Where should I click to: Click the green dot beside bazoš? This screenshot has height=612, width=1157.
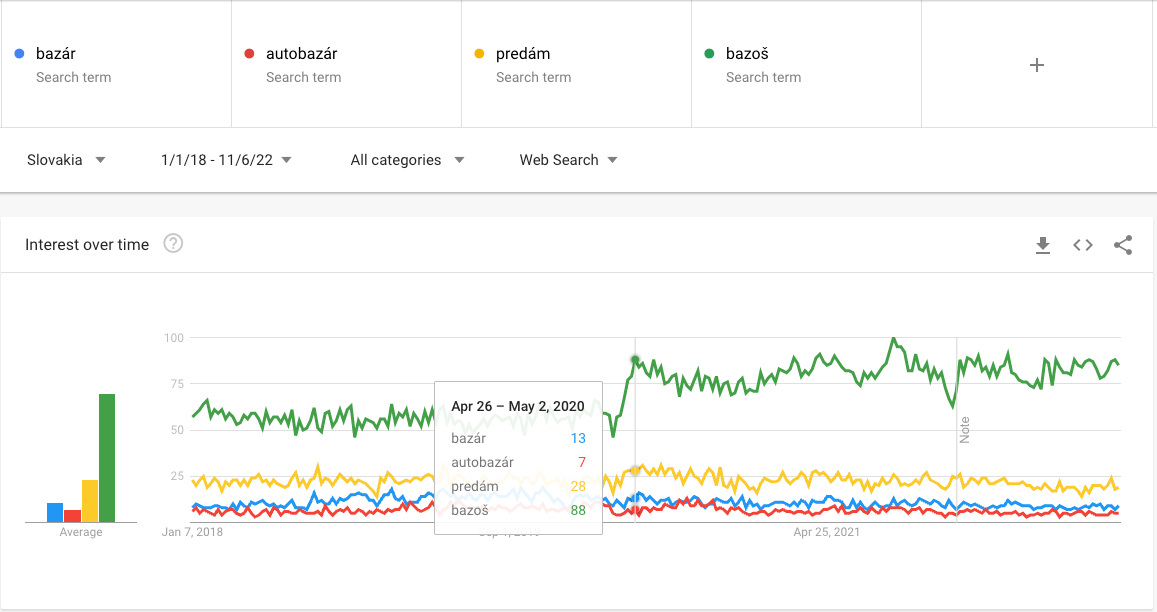point(709,53)
